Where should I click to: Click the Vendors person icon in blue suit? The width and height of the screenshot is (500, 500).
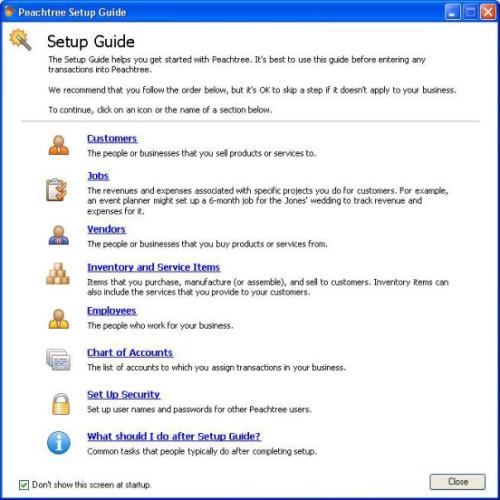(x=59, y=235)
